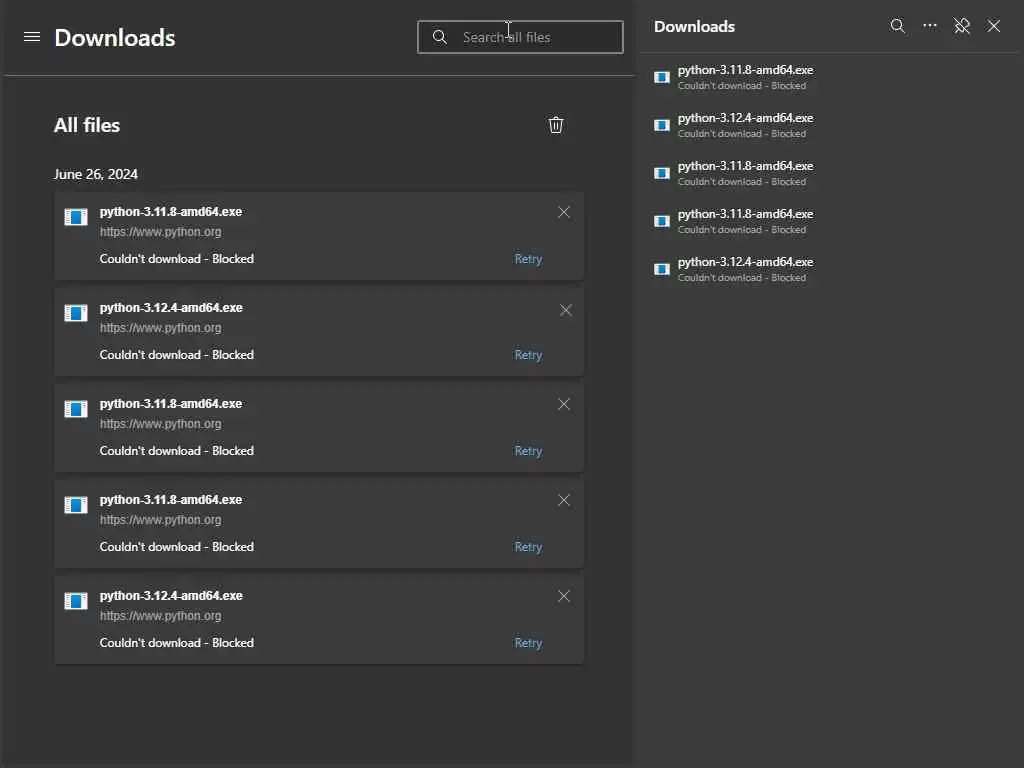
Task: Click the magnifier icon in search box
Action: tap(440, 37)
